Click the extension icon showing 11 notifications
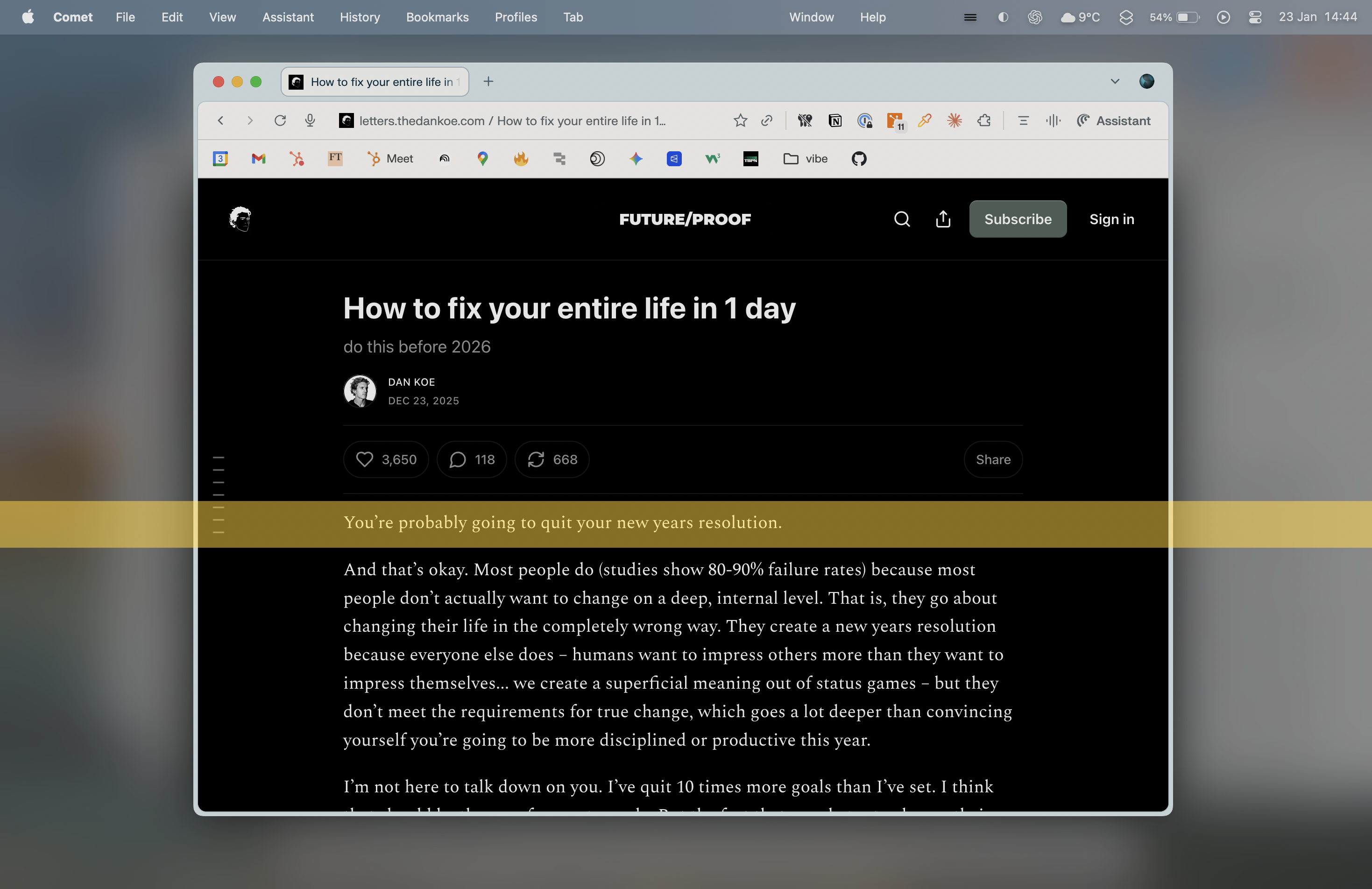 point(895,120)
